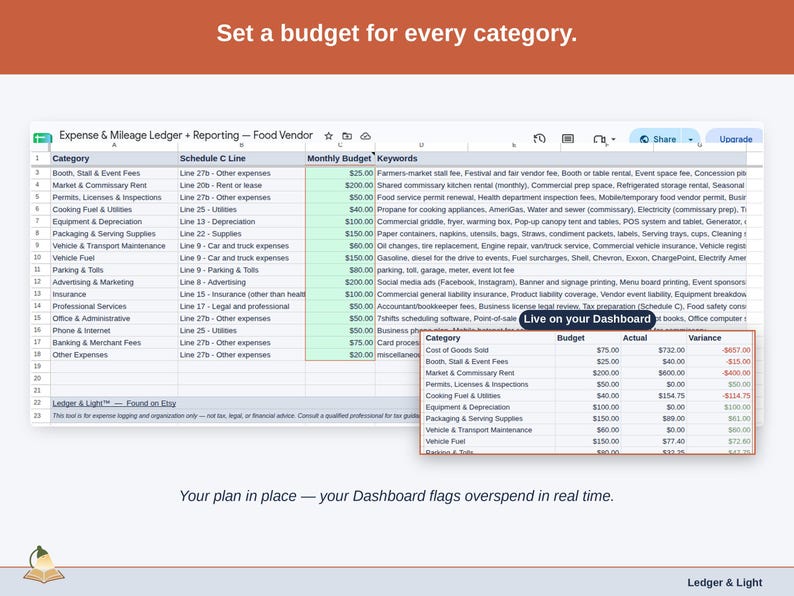The width and height of the screenshot is (794, 596).
Task: Select the Keywords header cell
Action: coord(561,158)
